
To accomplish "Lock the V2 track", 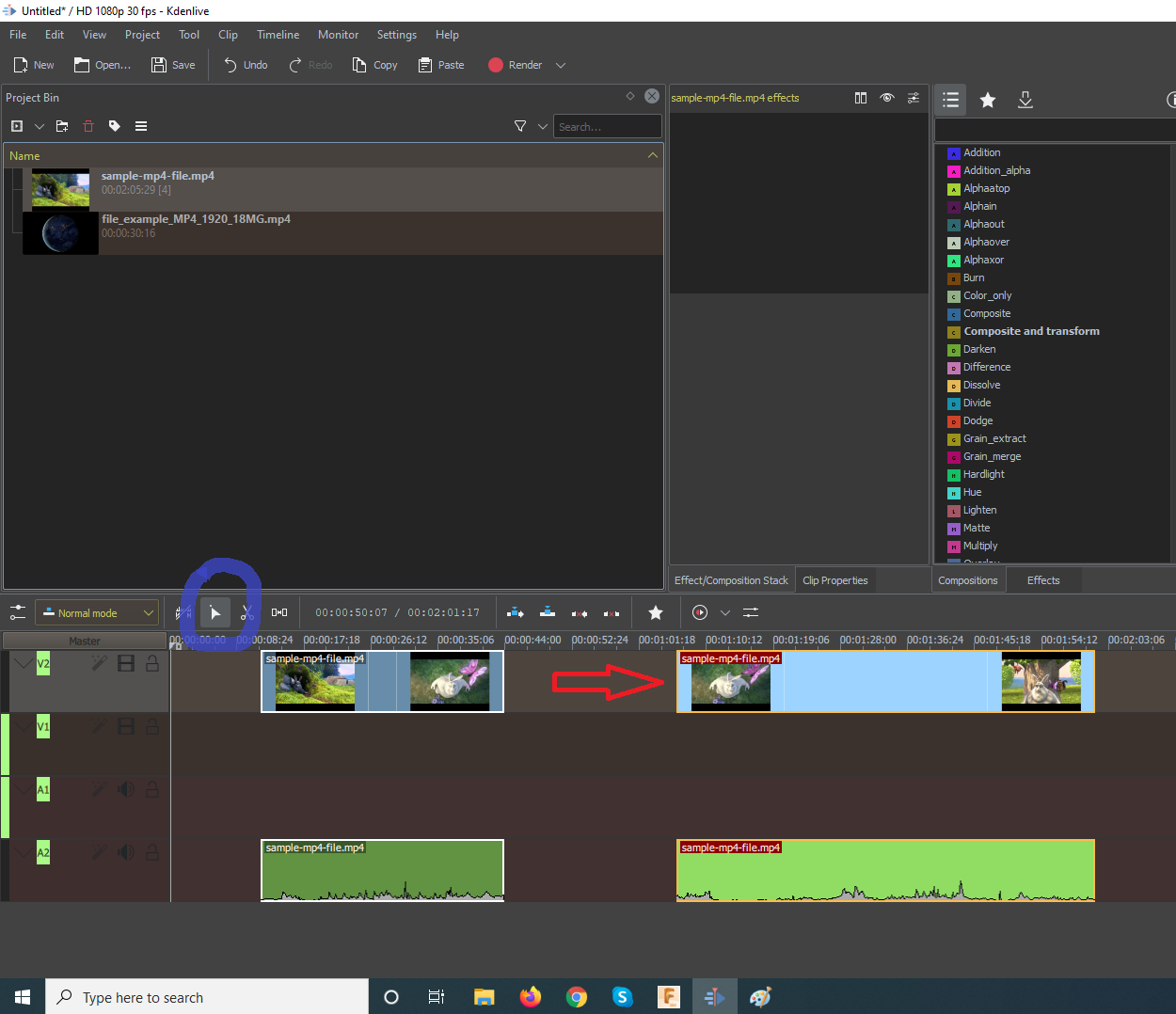I will [152, 663].
